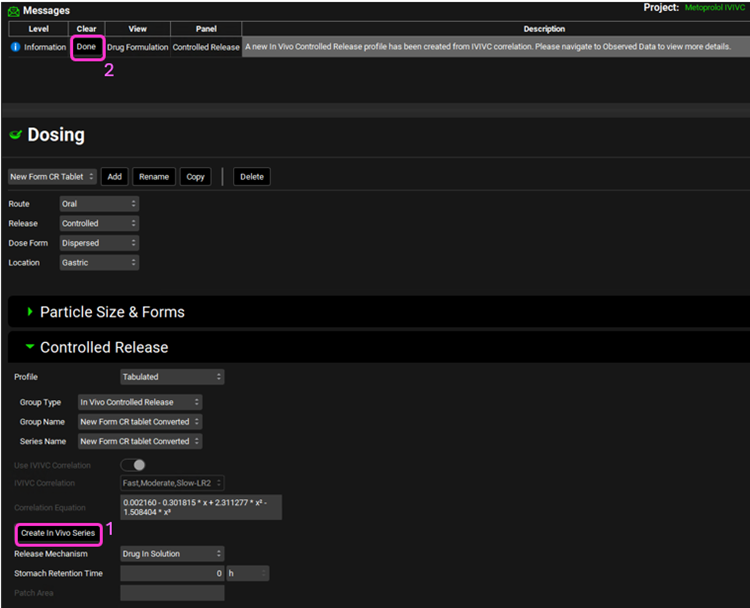The width and height of the screenshot is (750, 608).
Task: Toggle the Use IVIVC Correlation switch
Action: pyautogui.click(x=133, y=465)
